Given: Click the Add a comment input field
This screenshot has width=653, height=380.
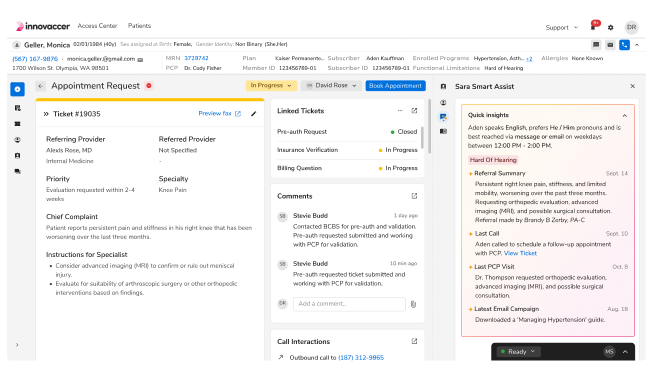Looking at the screenshot, I should pos(349,304).
